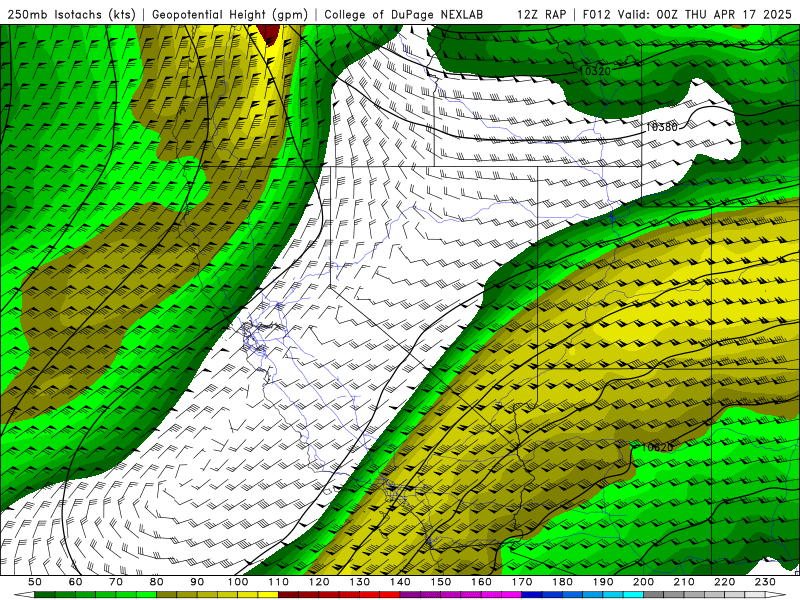Click the 140 value on the color scale
The height and width of the screenshot is (600, 800).
[400, 582]
